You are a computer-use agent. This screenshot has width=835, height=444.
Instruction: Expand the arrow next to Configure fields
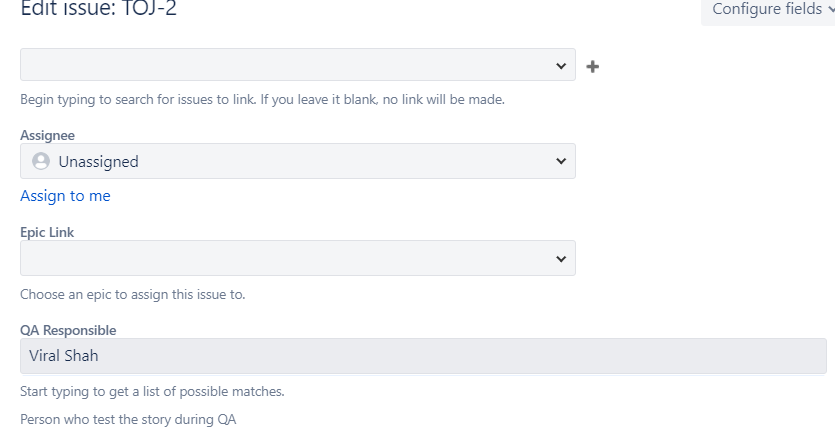pyautogui.click(x=830, y=9)
